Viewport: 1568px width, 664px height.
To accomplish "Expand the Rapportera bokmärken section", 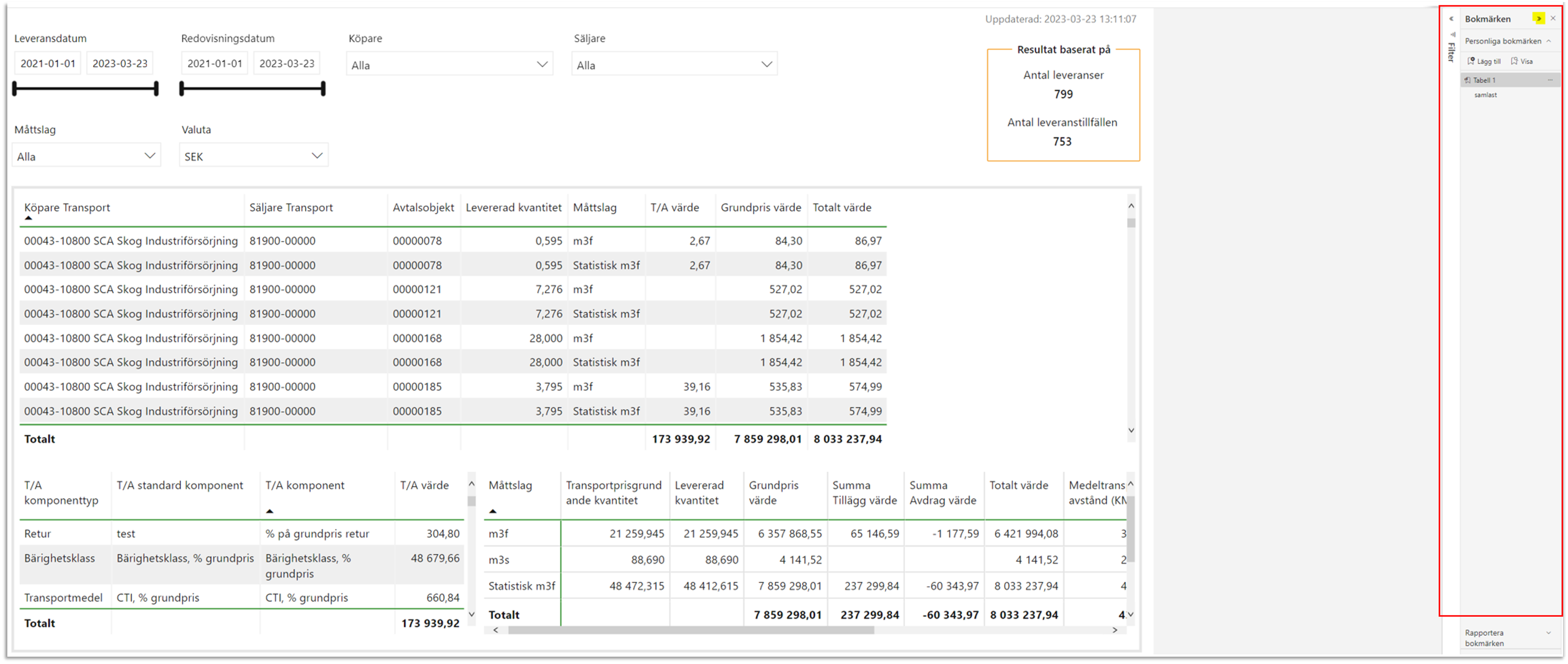I will tap(1549, 633).
